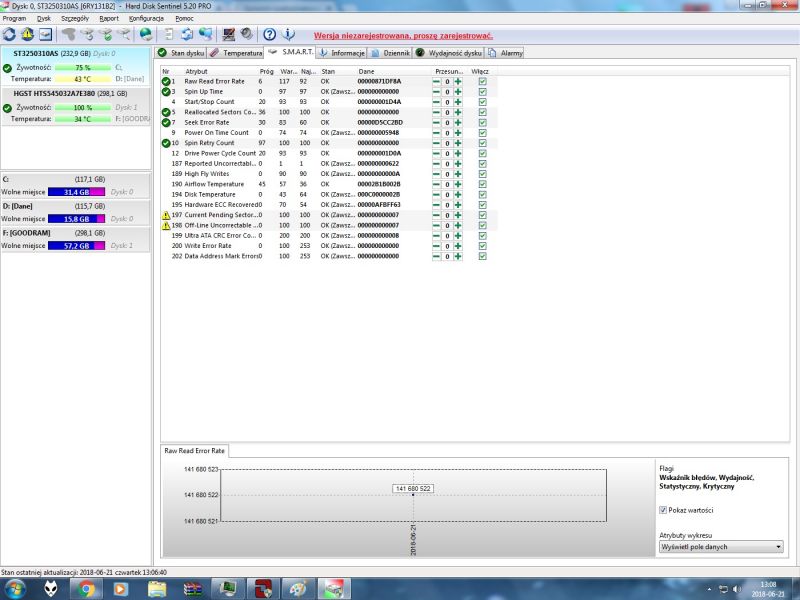Image resolution: width=800 pixels, height=600 pixels.
Task: Click green minus for Power On Time Count
Action: [436, 133]
